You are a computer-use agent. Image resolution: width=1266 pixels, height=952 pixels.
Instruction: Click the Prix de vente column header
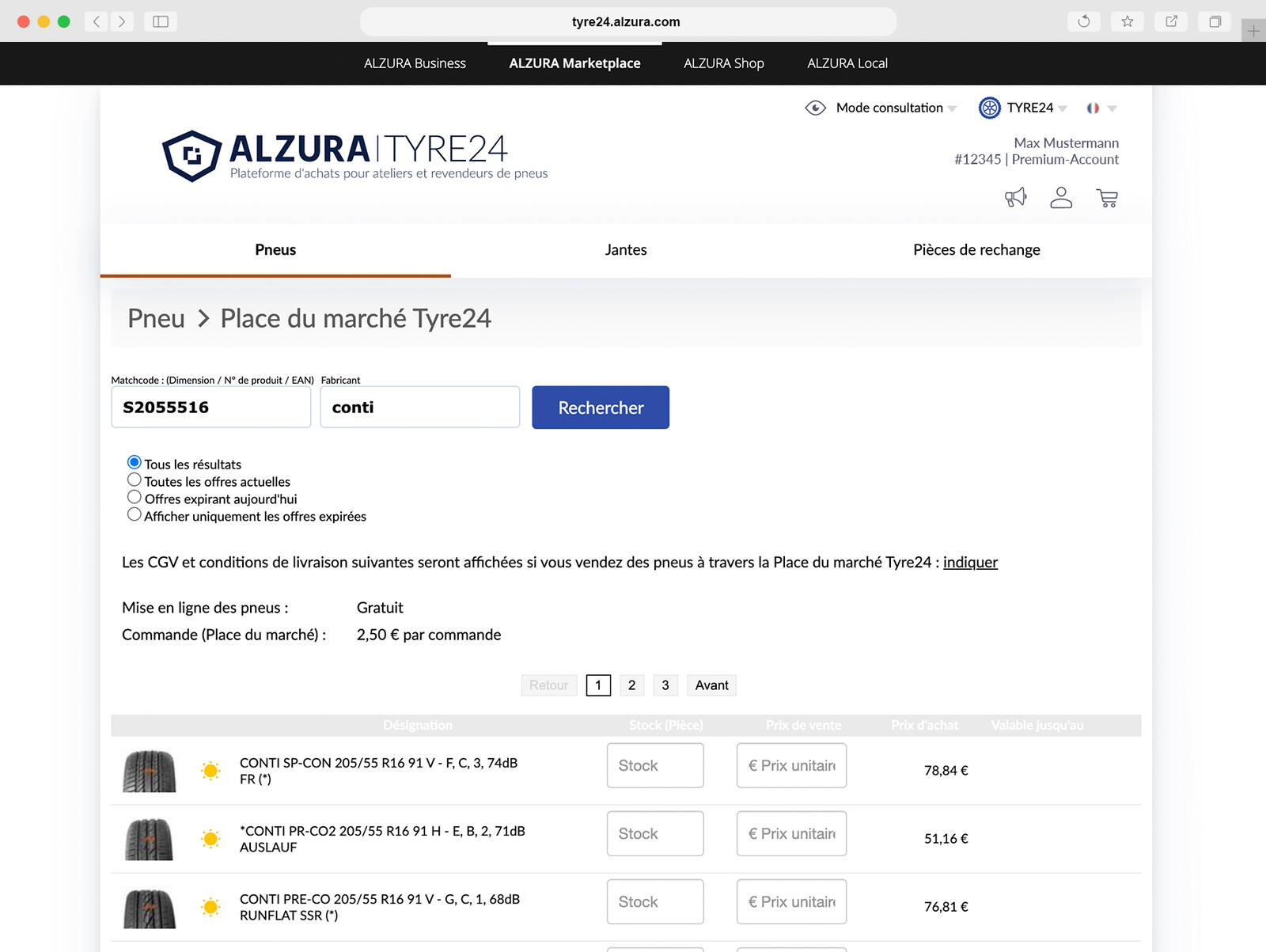803,725
